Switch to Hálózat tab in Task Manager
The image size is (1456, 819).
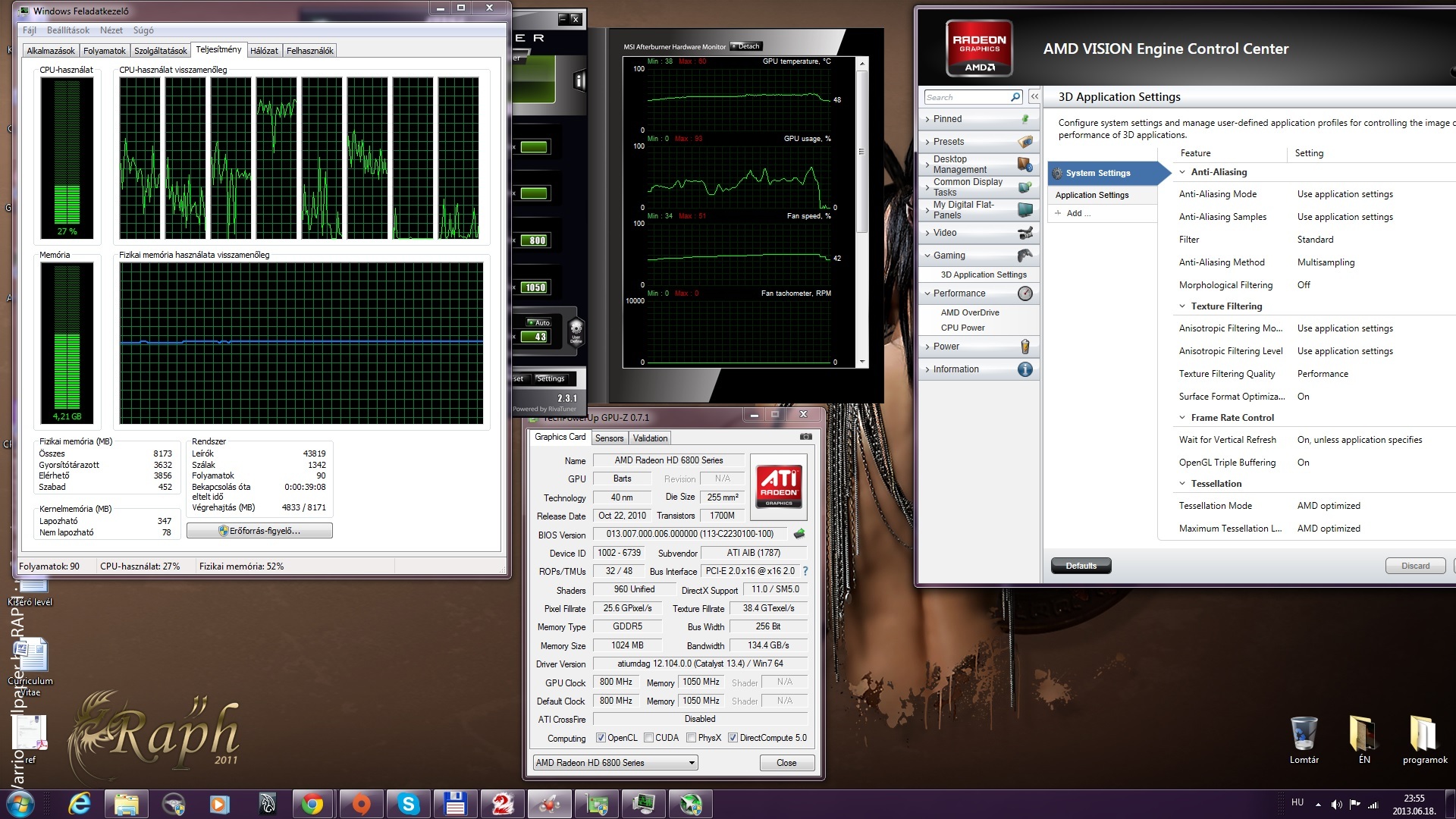click(264, 51)
